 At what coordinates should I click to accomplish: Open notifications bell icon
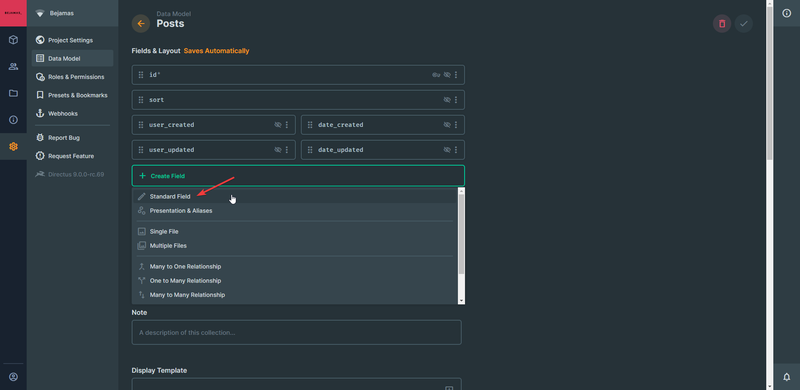coord(787,376)
